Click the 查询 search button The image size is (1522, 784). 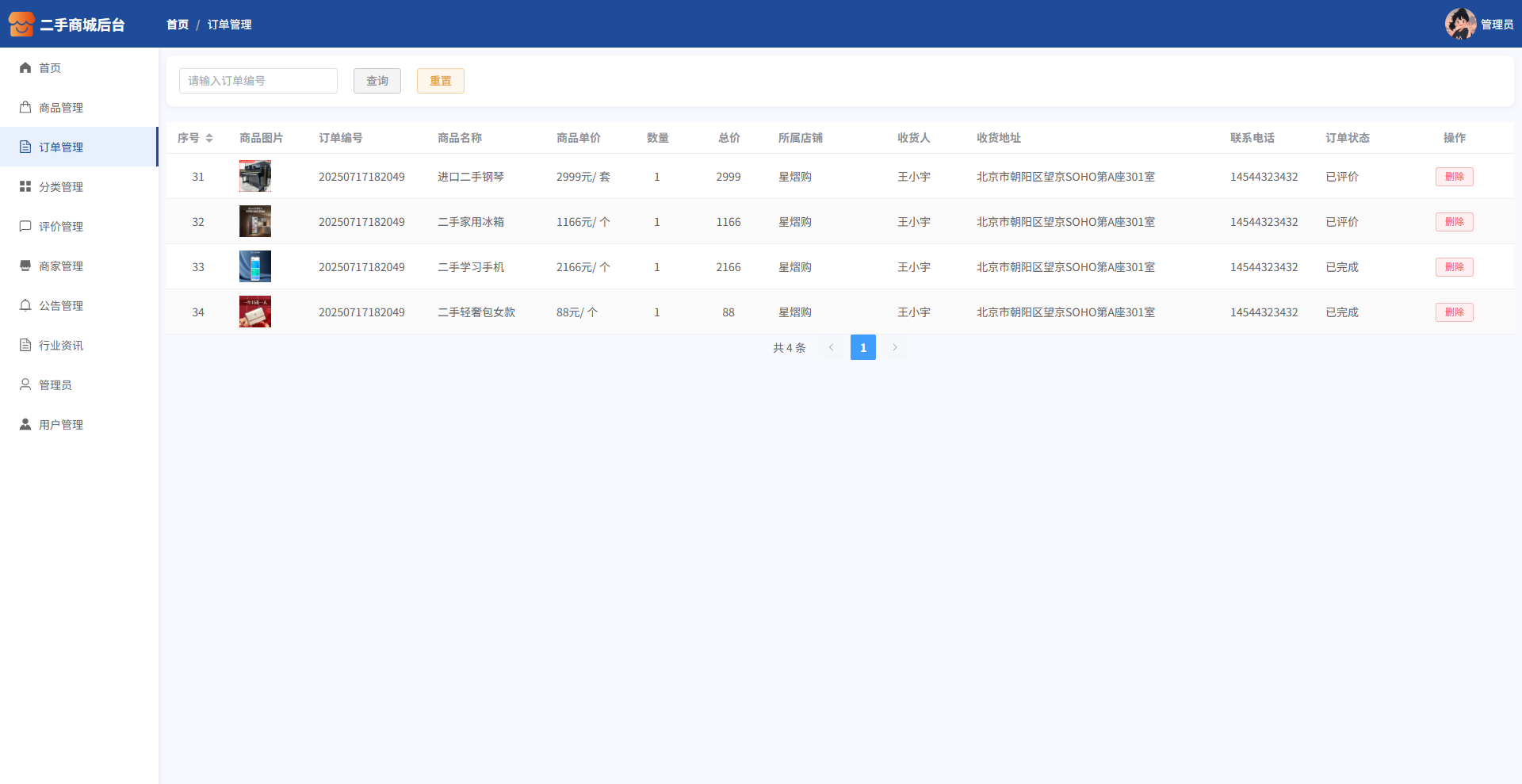click(377, 81)
